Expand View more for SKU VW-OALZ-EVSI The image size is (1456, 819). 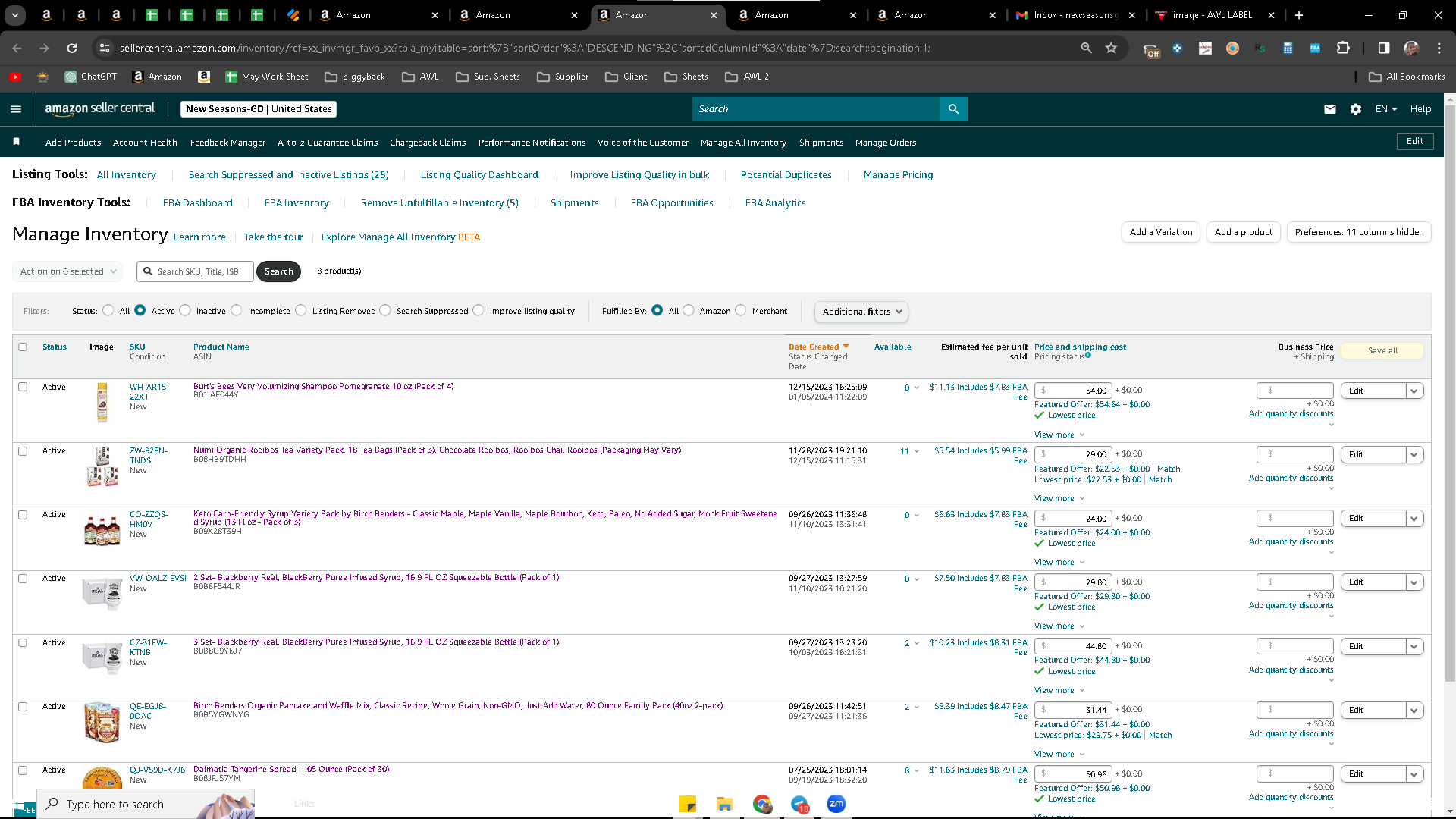(x=1059, y=626)
